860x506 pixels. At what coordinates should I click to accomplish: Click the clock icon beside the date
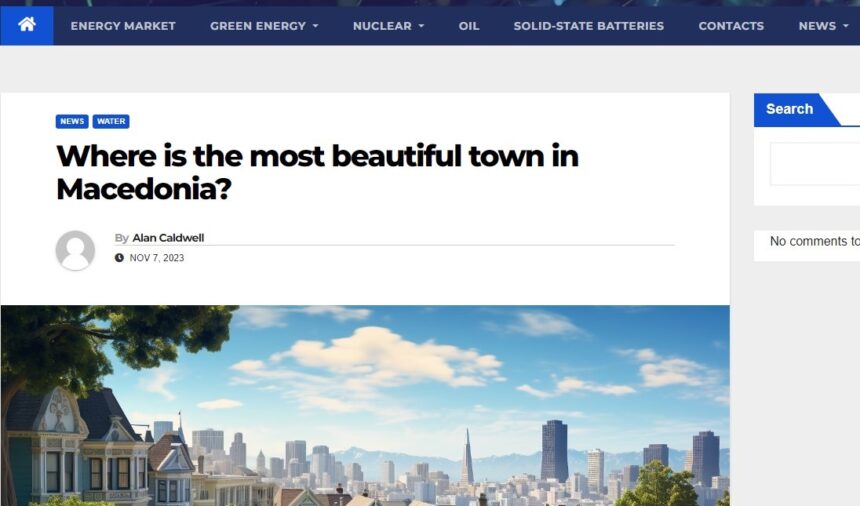119,258
